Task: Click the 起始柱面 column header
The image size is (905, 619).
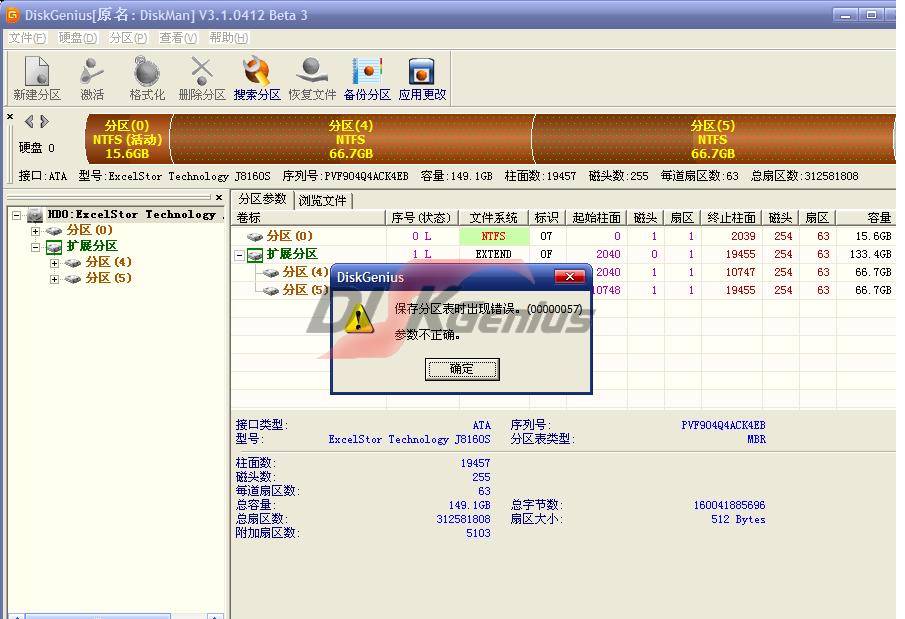Action: point(596,218)
